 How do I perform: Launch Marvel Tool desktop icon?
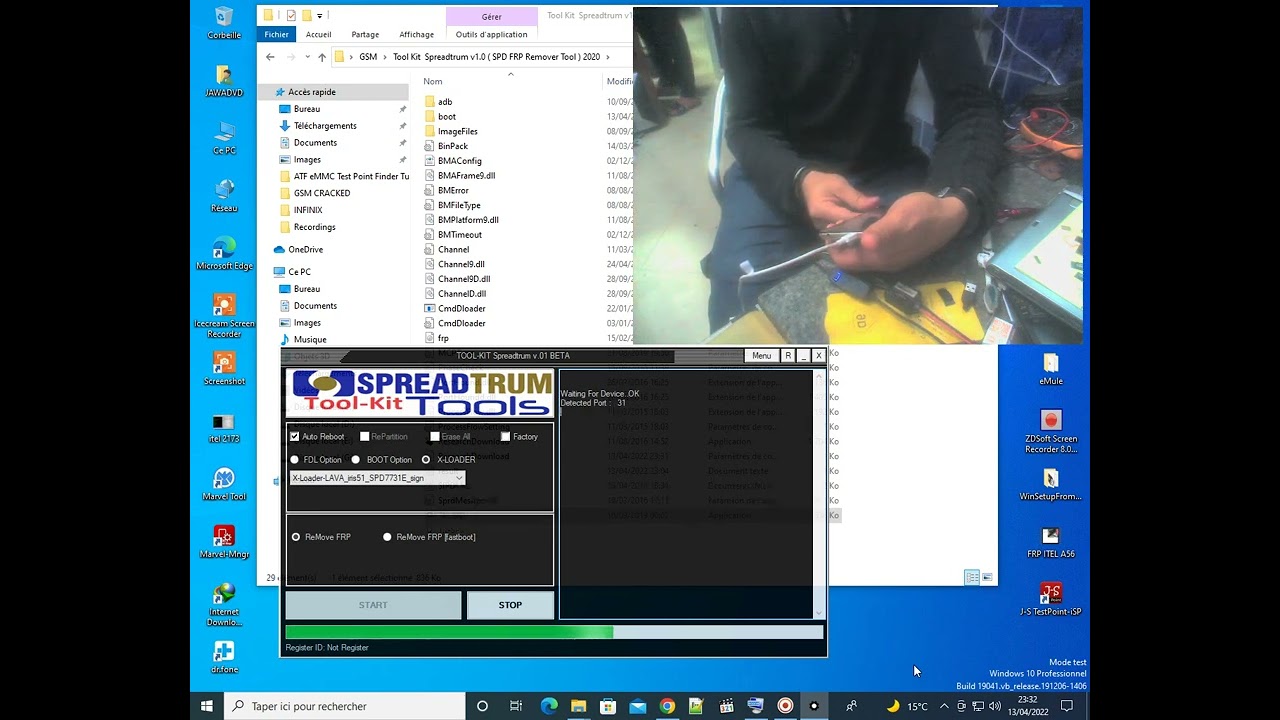pyautogui.click(x=224, y=485)
